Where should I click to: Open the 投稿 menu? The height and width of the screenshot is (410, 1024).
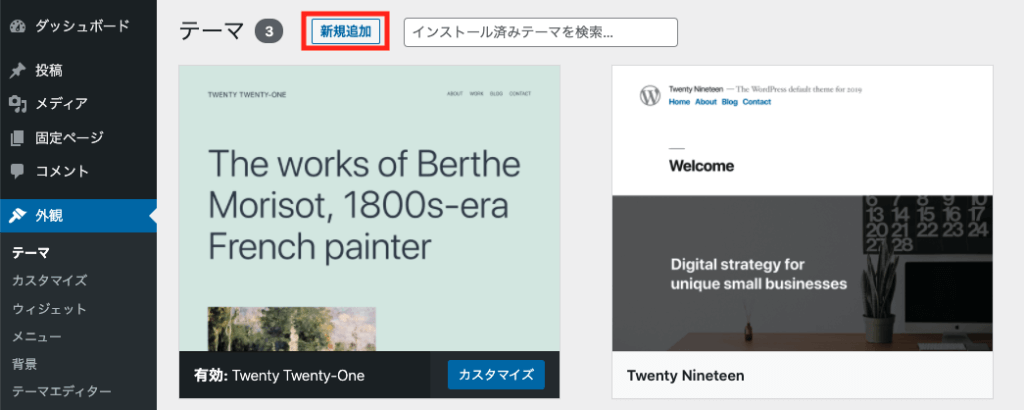click(49, 70)
